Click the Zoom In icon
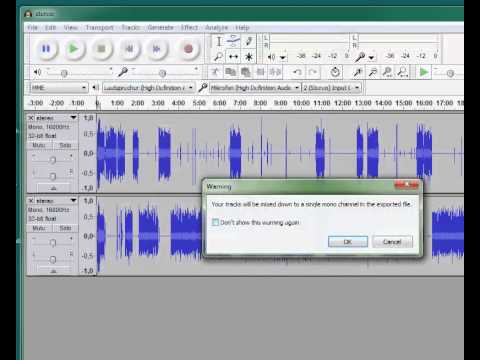Screen dimensions: 480x360 point(358,72)
